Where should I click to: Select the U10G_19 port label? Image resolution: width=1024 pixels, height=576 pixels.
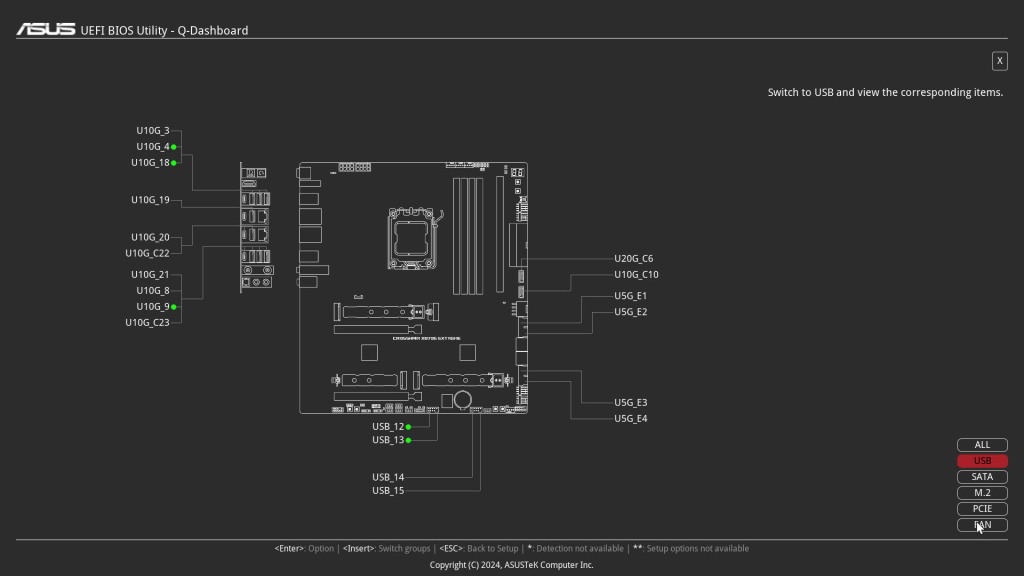coord(150,200)
